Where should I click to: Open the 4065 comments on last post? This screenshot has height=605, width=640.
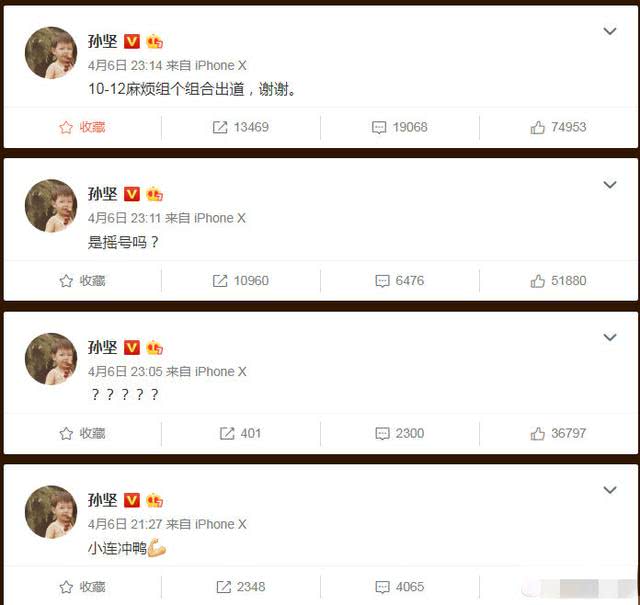[400, 587]
